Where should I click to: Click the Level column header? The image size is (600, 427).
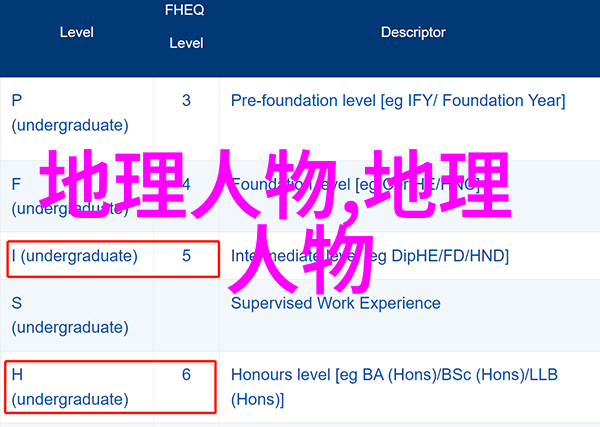point(77,32)
